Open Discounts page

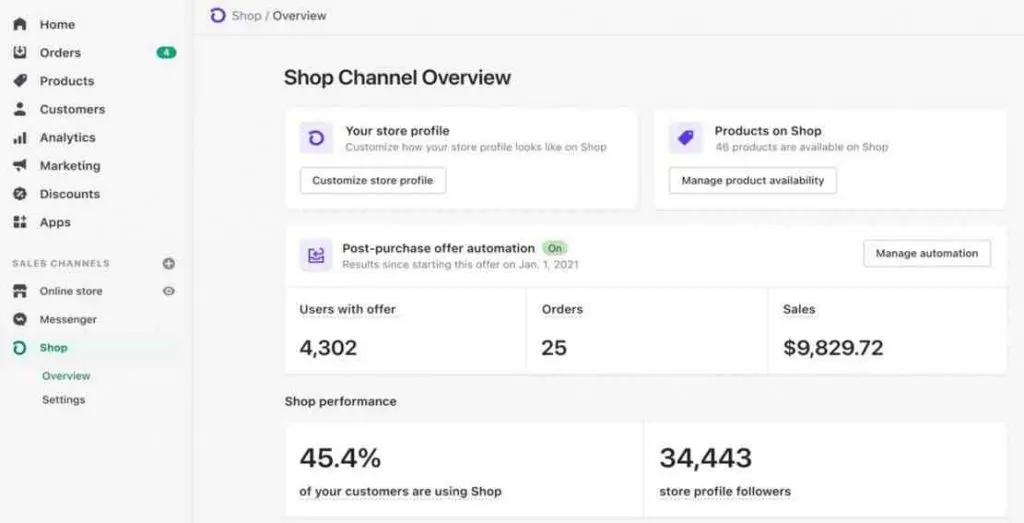[70, 194]
